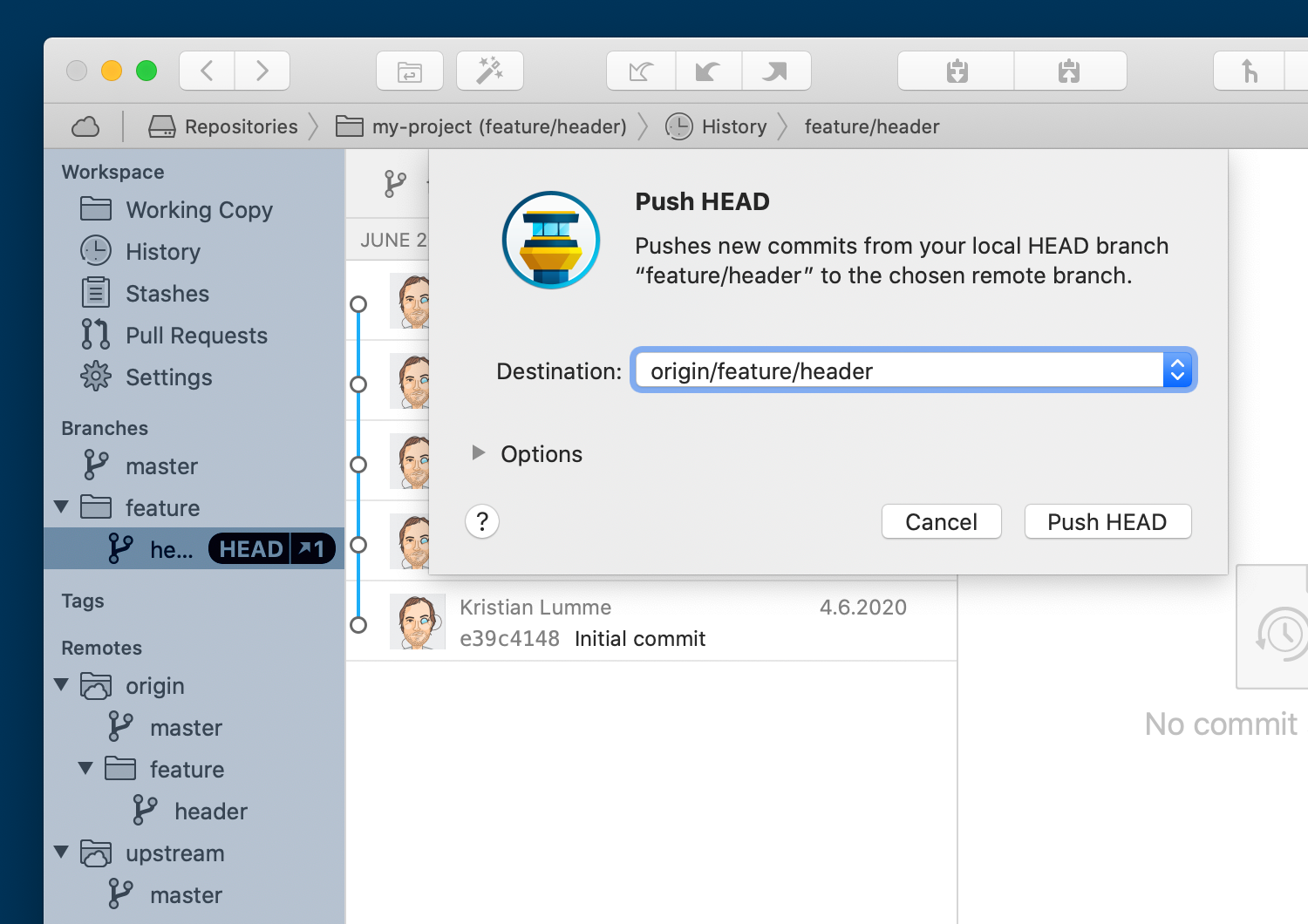This screenshot has width=1308, height=924.
Task: Open Working Copy in sidebar
Action: point(198,210)
